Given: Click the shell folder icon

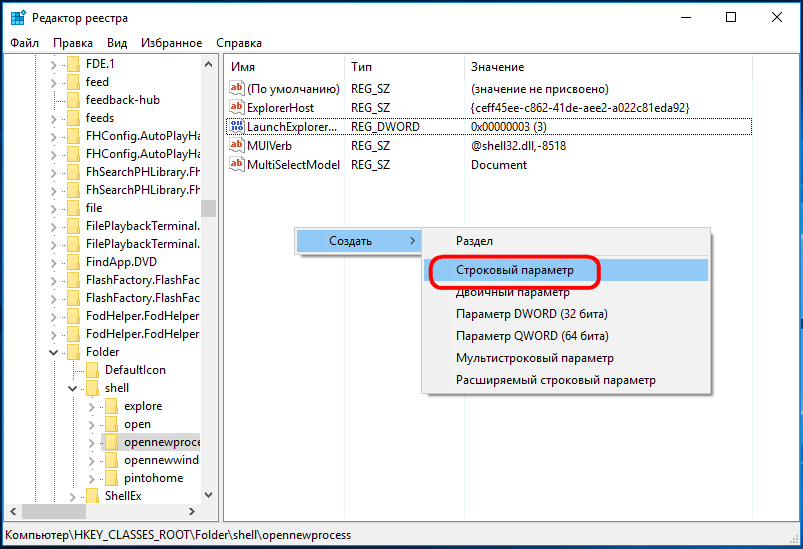Looking at the screenshot, I should (x=93, y=388).
